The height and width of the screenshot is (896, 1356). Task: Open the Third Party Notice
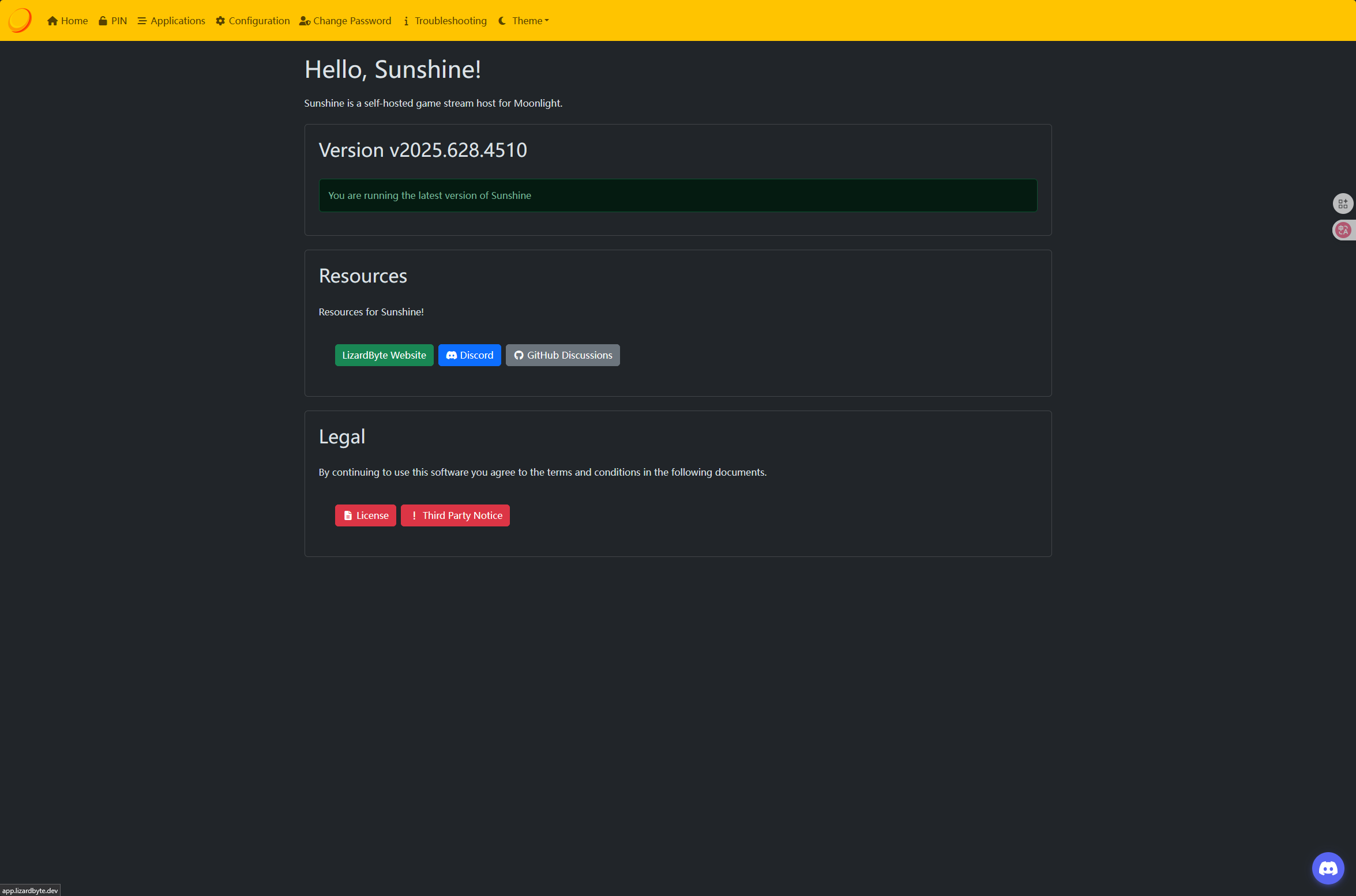[455, 515]
